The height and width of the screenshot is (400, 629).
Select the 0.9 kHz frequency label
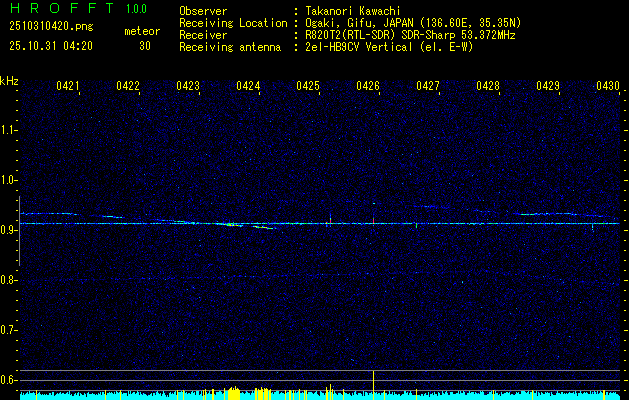coord(9,230)
